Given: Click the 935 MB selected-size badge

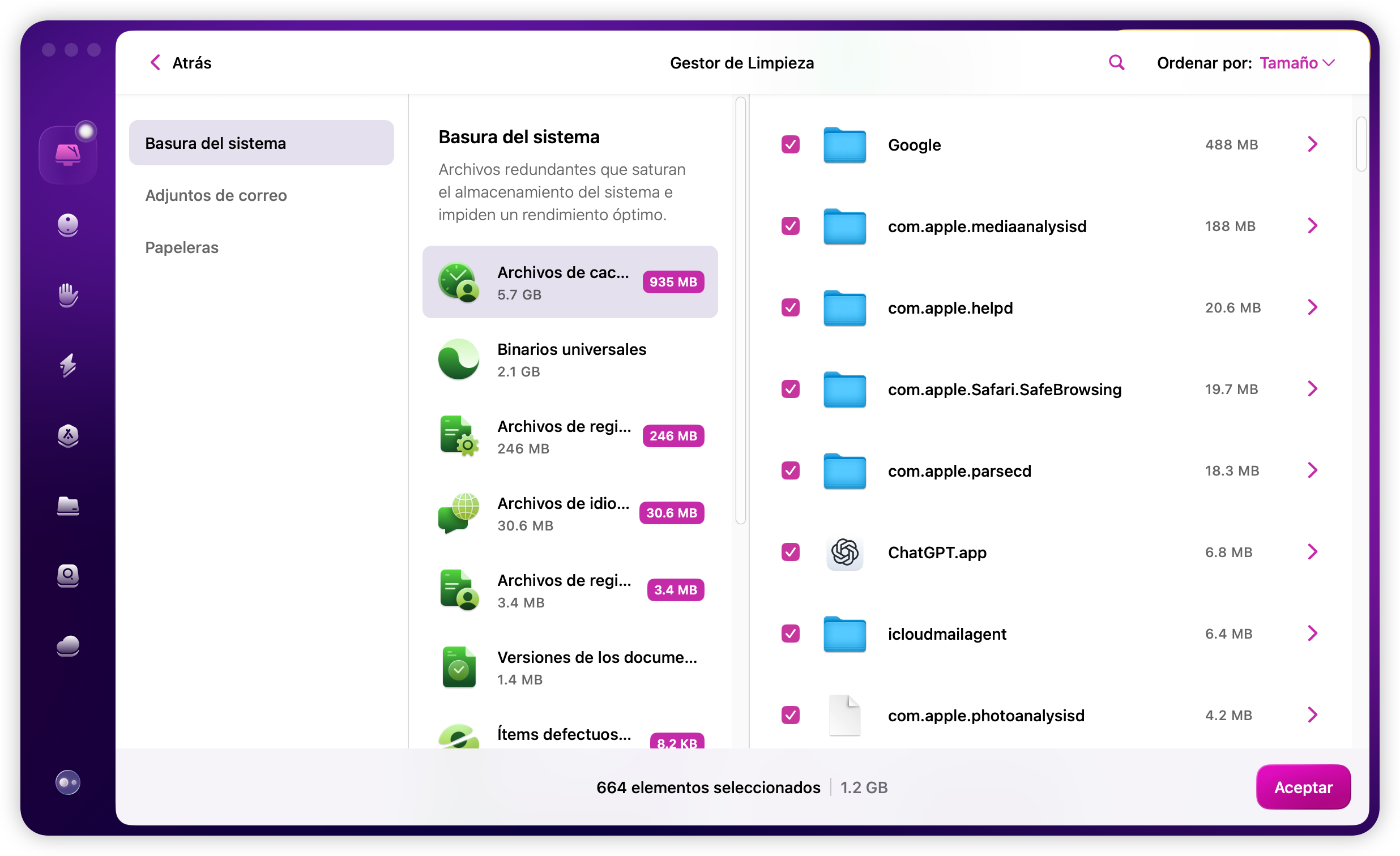Looking at the screenshot, I should (673, 283).
